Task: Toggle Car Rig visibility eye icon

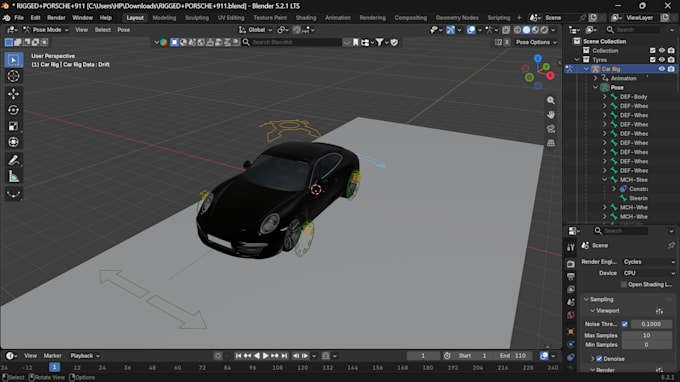Action: pos(662,69)
